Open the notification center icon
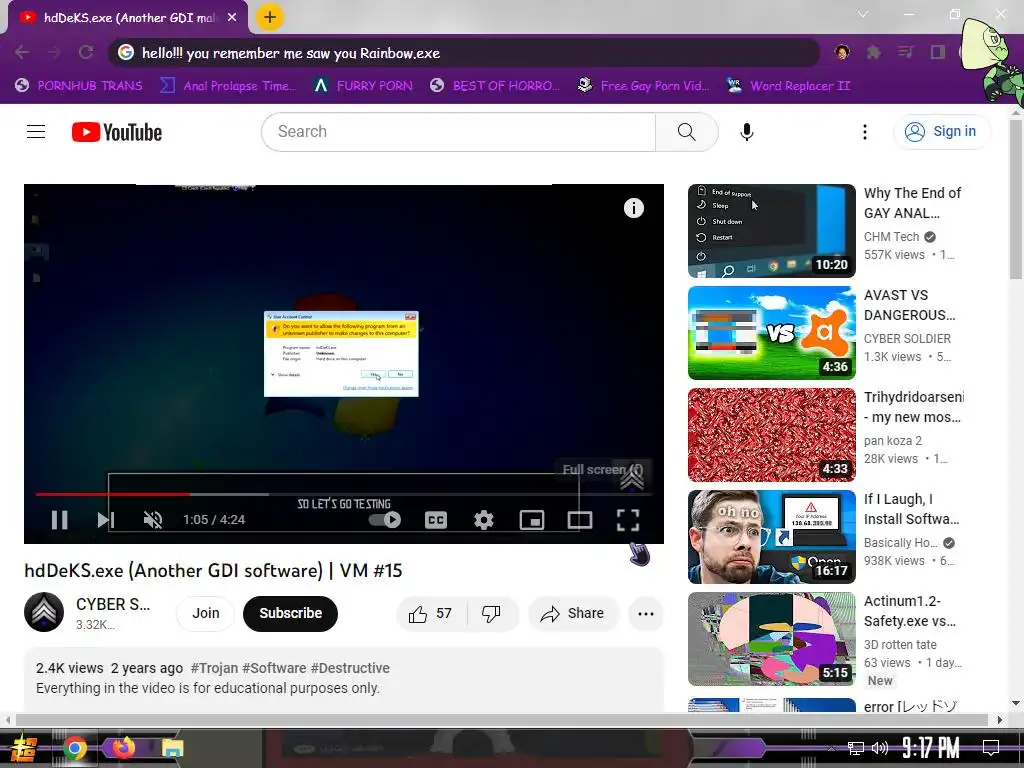Screen dimensions: 1024x768 coord(991,748)
